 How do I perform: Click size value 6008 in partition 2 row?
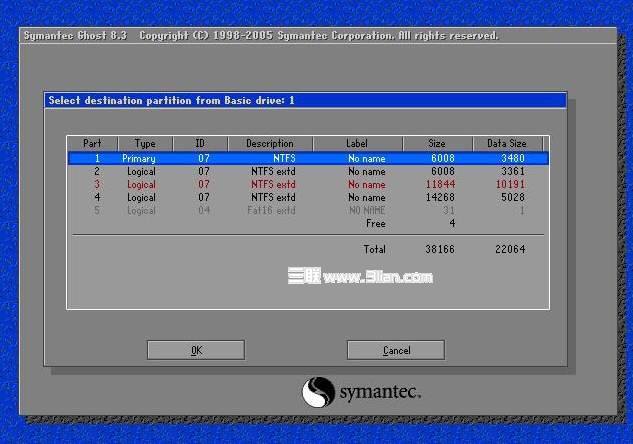443,171
